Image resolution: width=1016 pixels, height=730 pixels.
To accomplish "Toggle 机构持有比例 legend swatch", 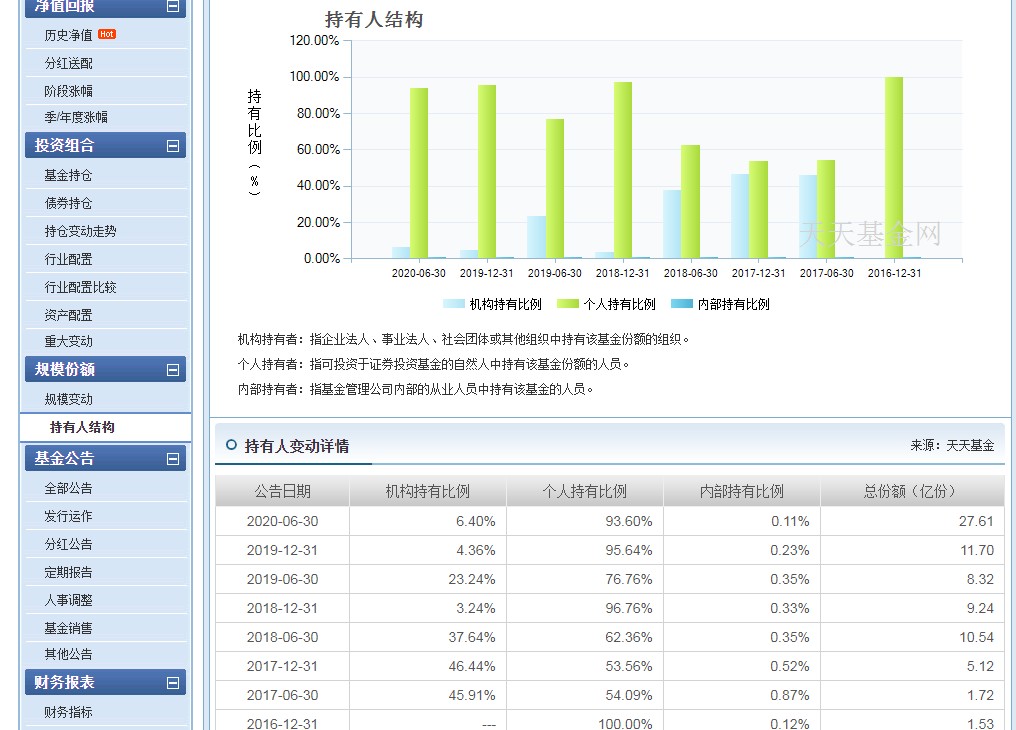I will point(454,304).
